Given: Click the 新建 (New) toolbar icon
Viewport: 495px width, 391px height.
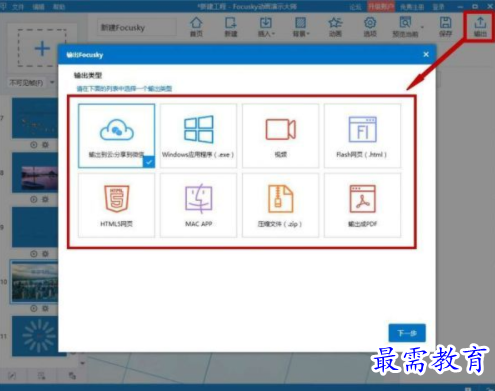Looking at the screenshot, I should tap(231, 27).
